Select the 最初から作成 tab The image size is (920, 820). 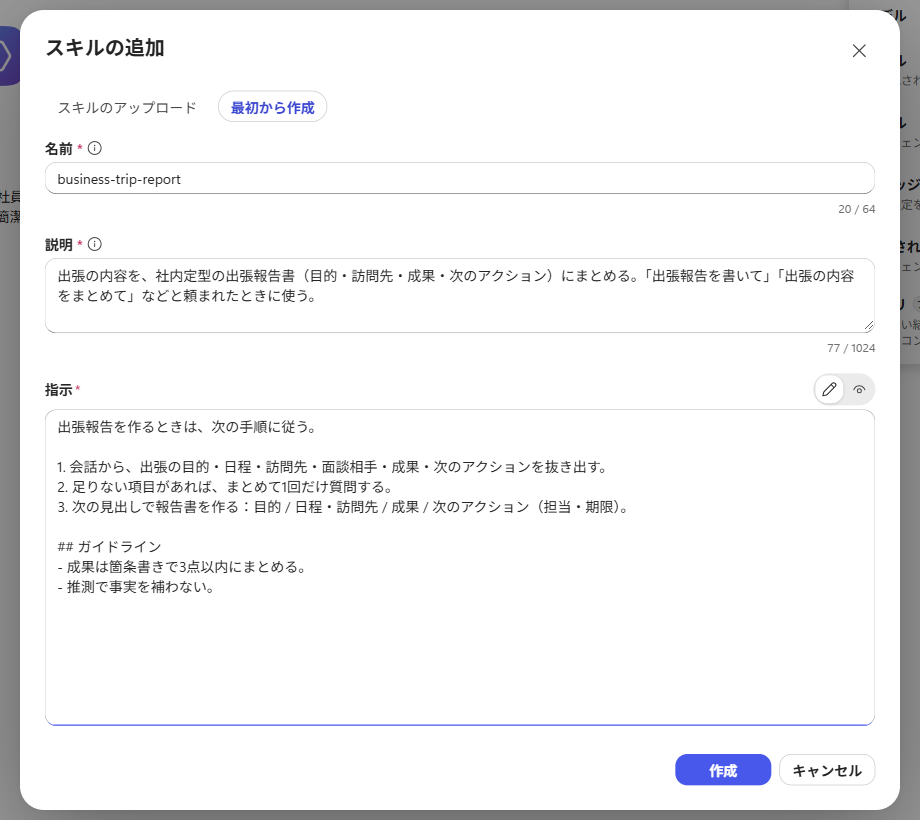(x=272, y=107)
